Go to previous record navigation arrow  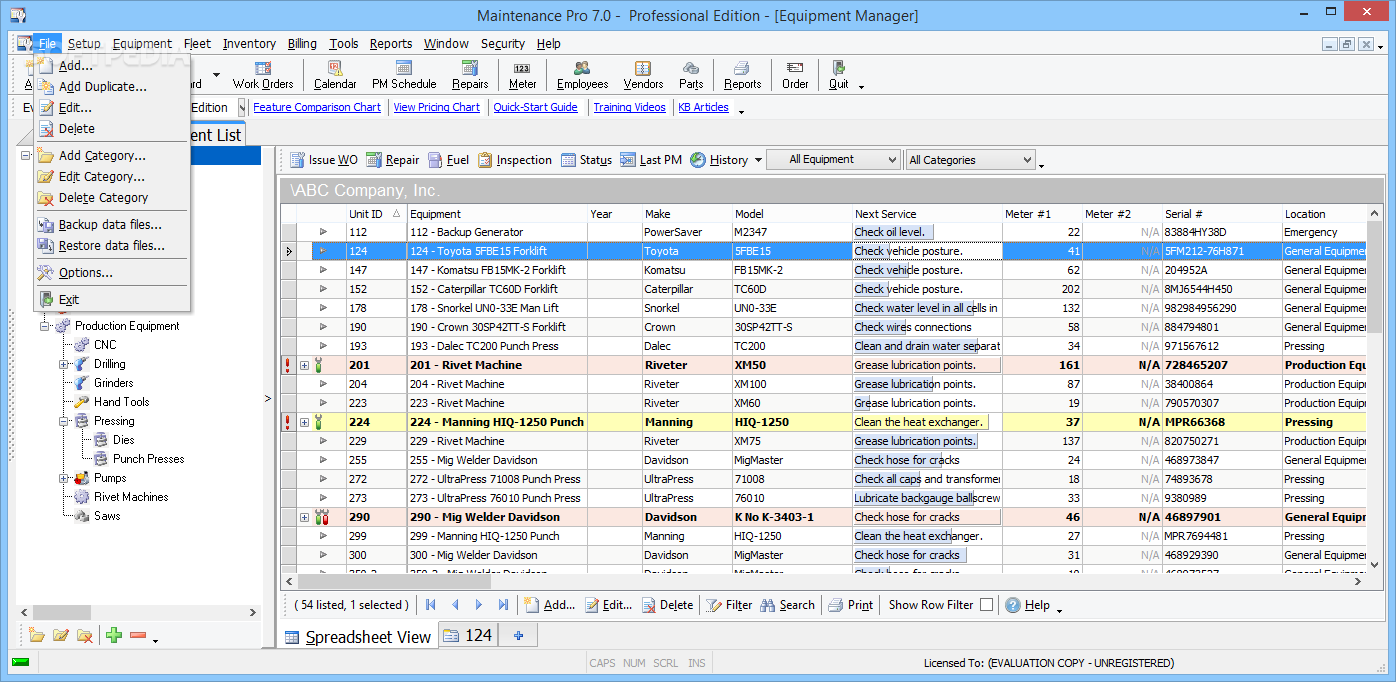tap(455, 605)
